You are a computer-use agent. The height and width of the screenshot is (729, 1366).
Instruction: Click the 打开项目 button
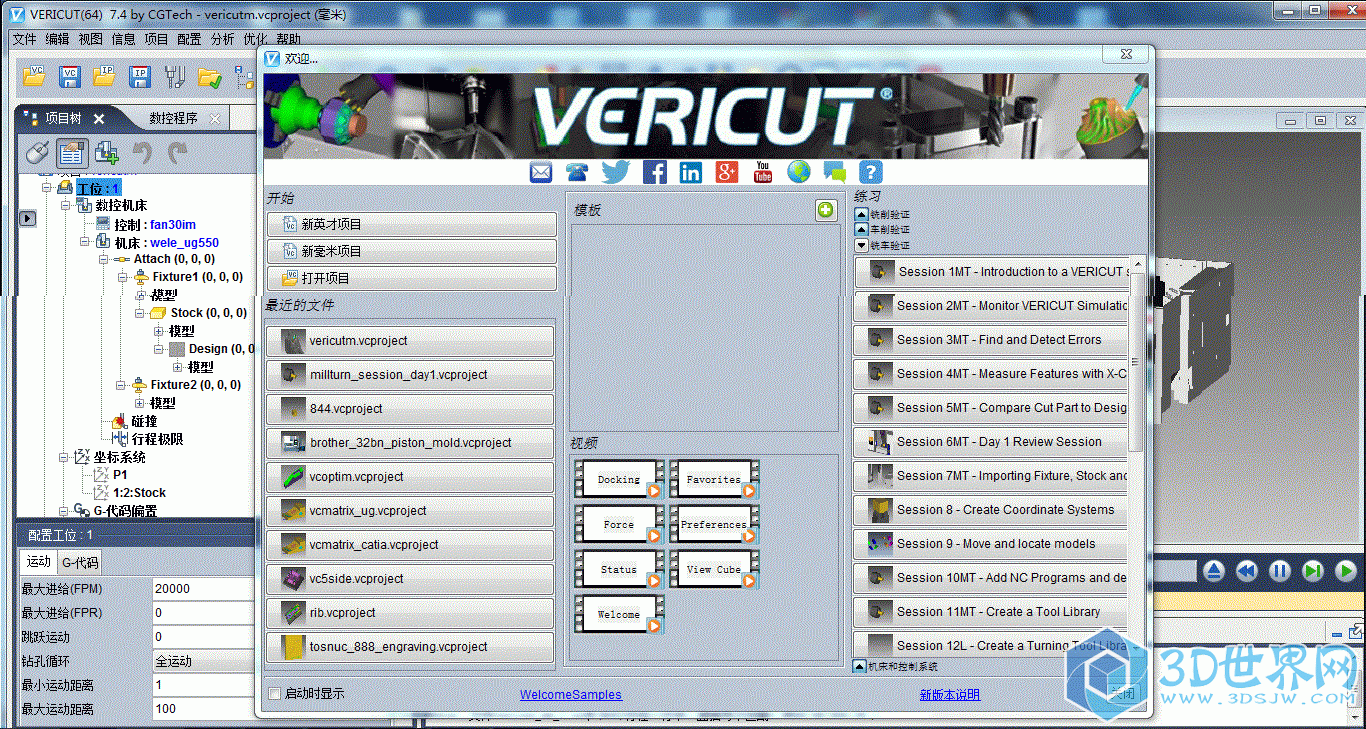coord(412,278)
